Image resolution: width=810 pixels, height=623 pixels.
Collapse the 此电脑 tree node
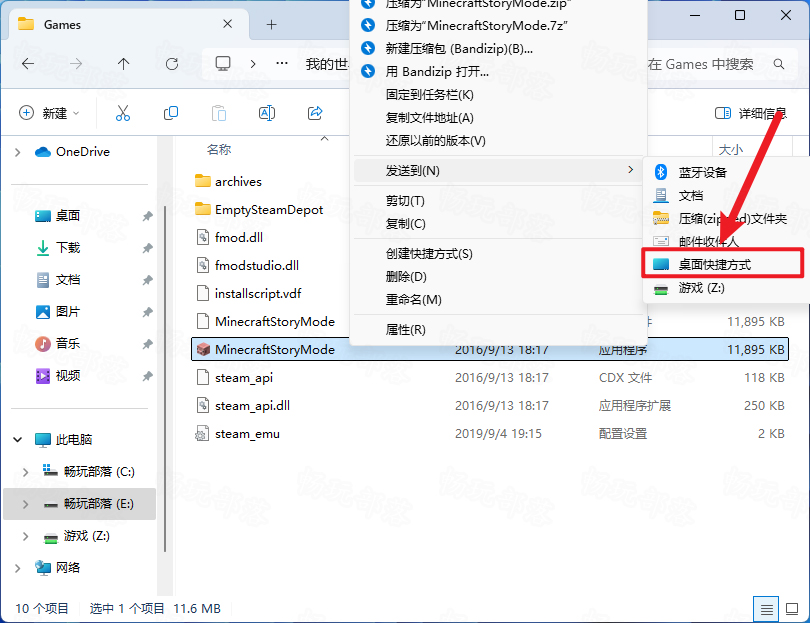coord(18,440)
